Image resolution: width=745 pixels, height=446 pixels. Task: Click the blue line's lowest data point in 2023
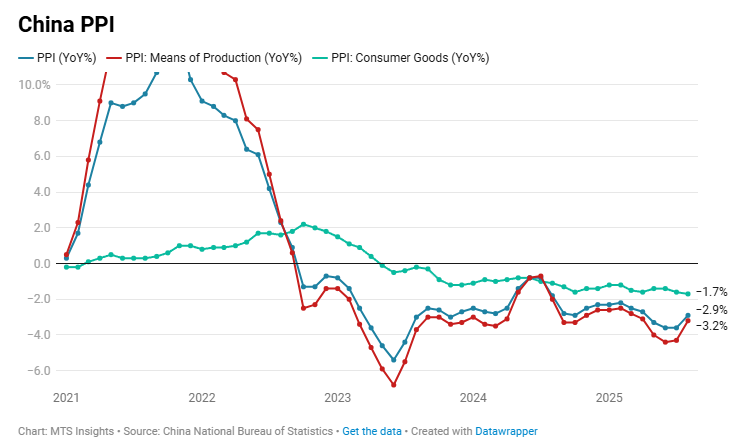tap(393, 360)
